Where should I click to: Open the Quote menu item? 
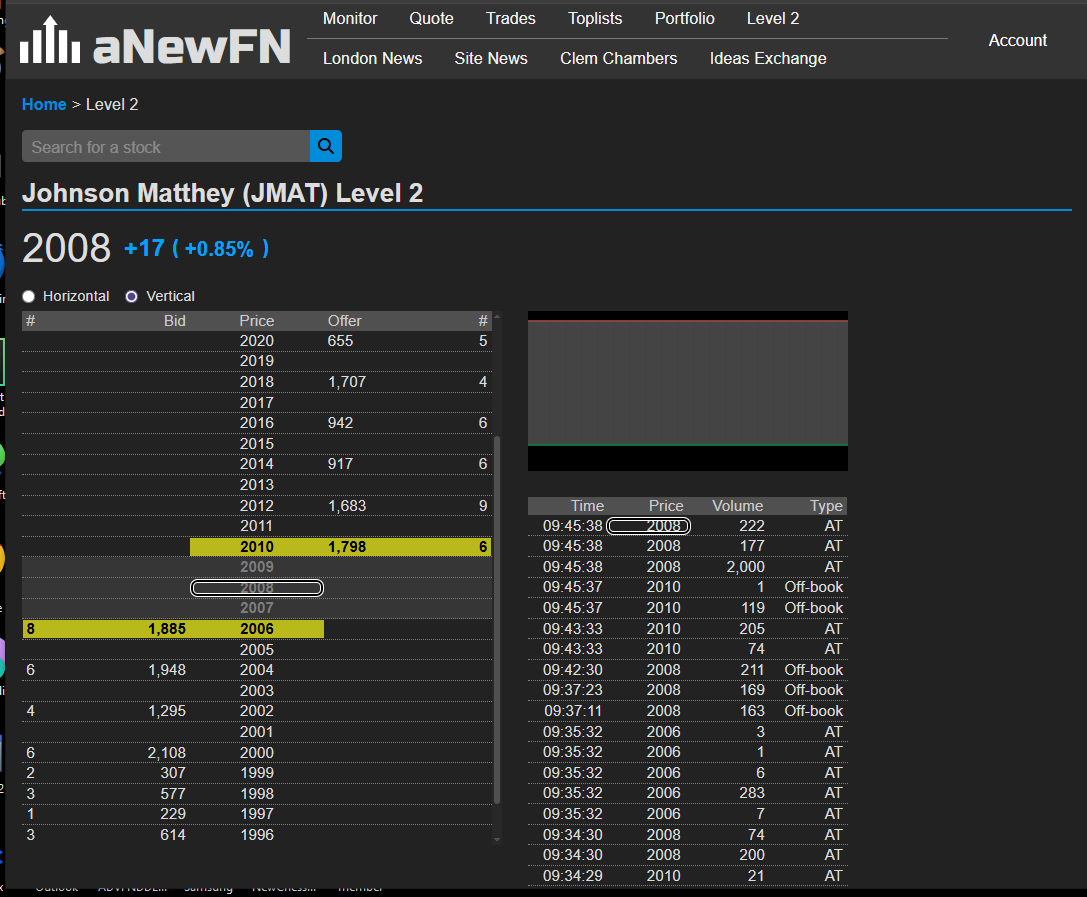431,19
